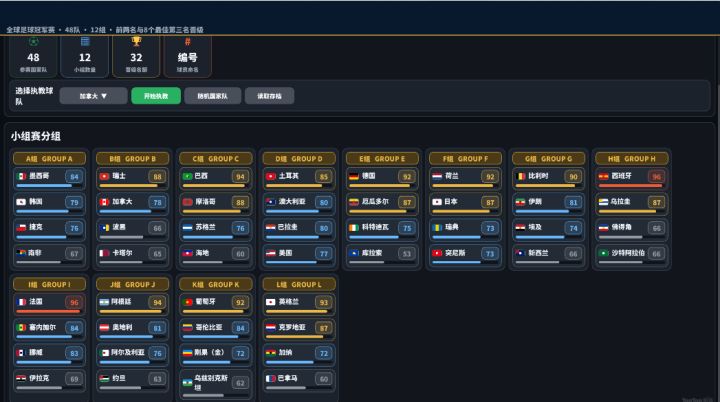
Task: Click the 卡塔尔 flag in Group B
Action: pyautogui.click(x=105, y=253)
